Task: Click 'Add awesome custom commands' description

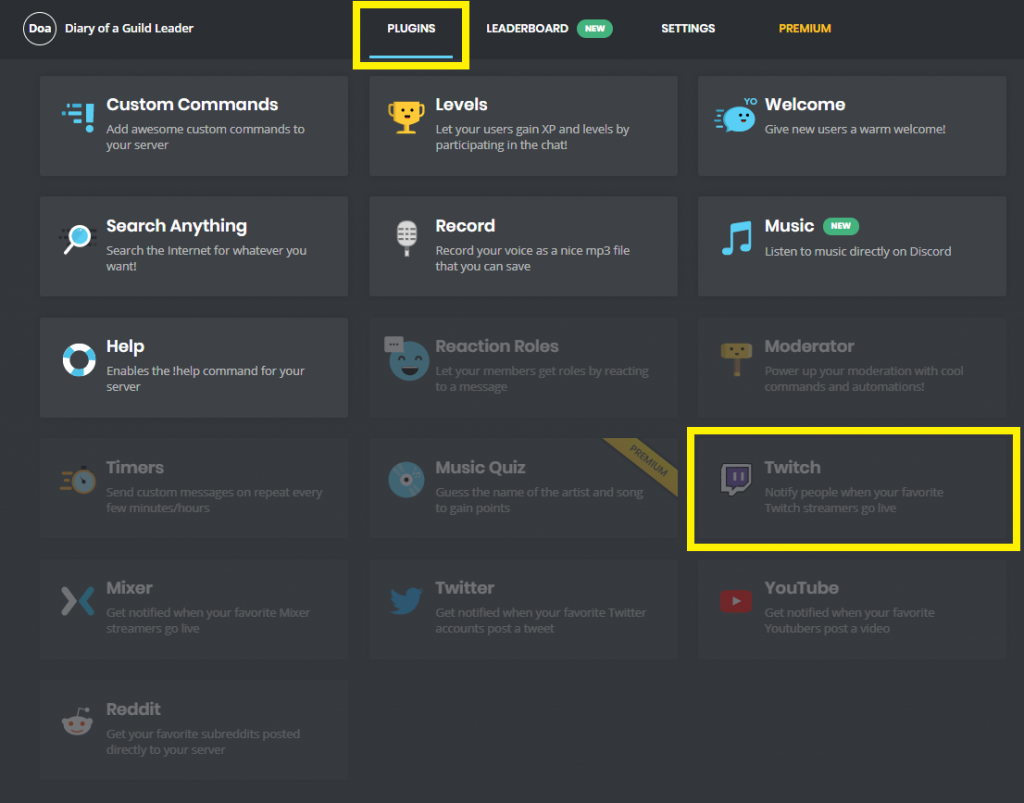Action: click(205, 137)
